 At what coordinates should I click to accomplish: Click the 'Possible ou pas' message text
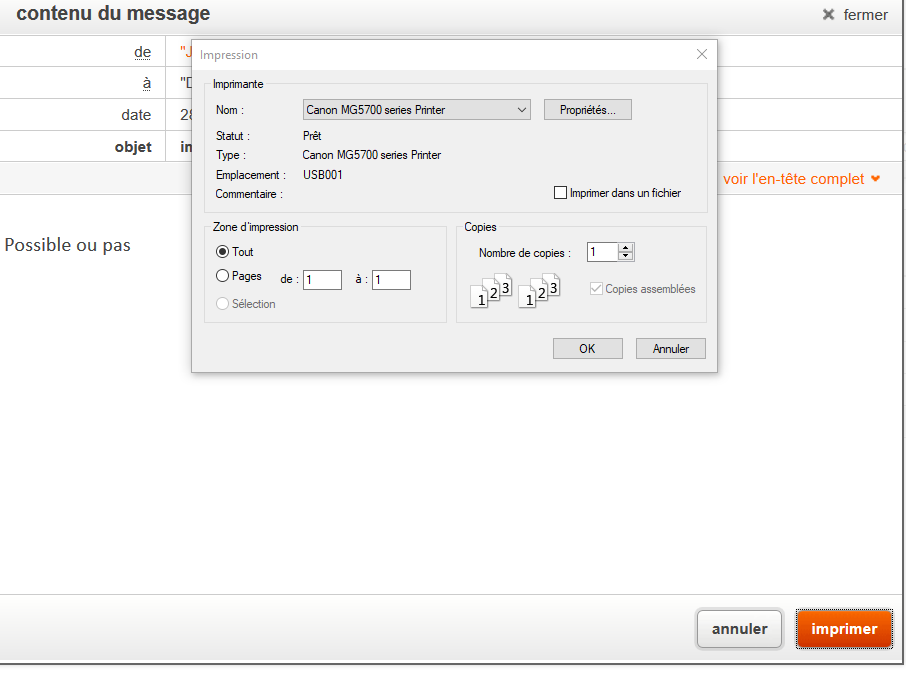[68, 245]
